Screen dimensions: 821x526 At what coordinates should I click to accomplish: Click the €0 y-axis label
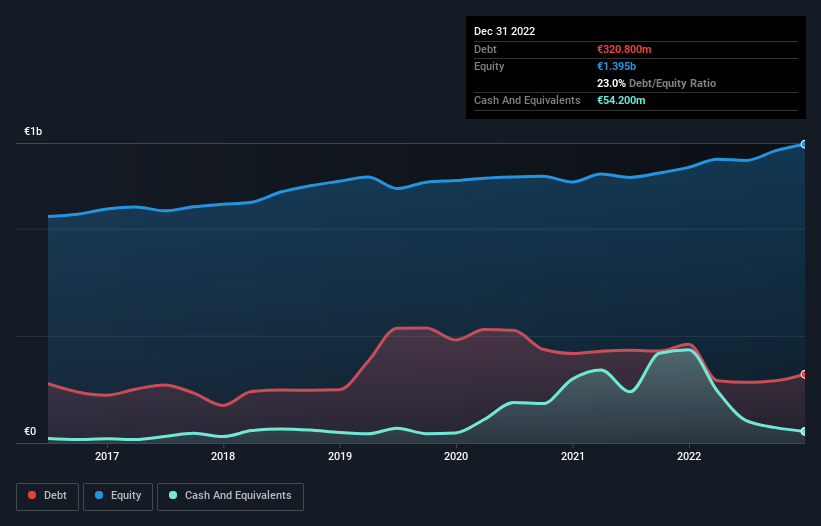tap(30, 431)
